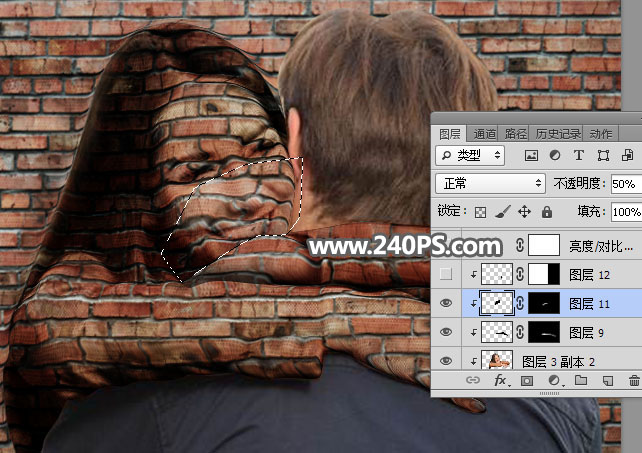Image resolution: width=642 pixels, height=453 pixels.
Task: Select the 图层 3 副本 2 layer name
Action: point(558,362)
